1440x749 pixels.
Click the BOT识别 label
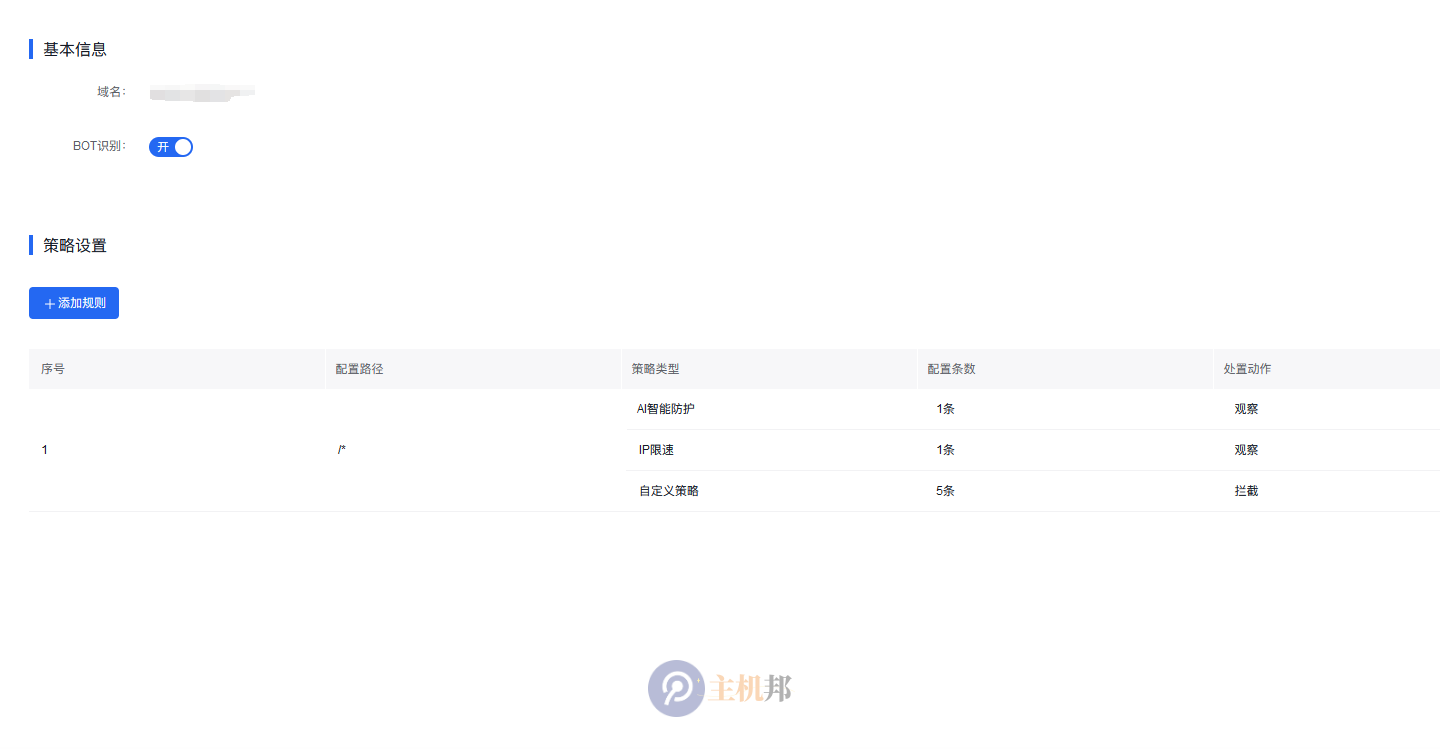point(99,146)
